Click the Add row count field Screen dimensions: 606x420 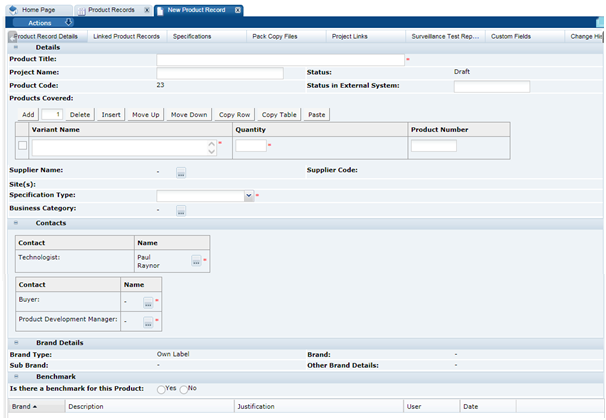click(x=52, y=115)
